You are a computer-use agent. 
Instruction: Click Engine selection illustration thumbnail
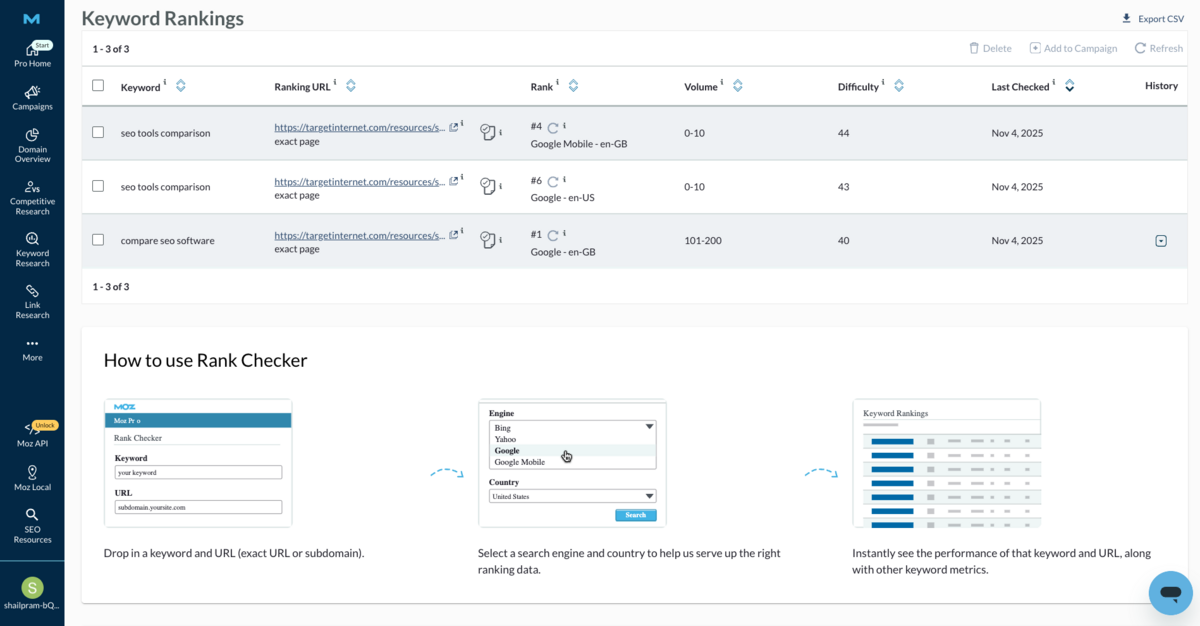(x=572, y=463)
